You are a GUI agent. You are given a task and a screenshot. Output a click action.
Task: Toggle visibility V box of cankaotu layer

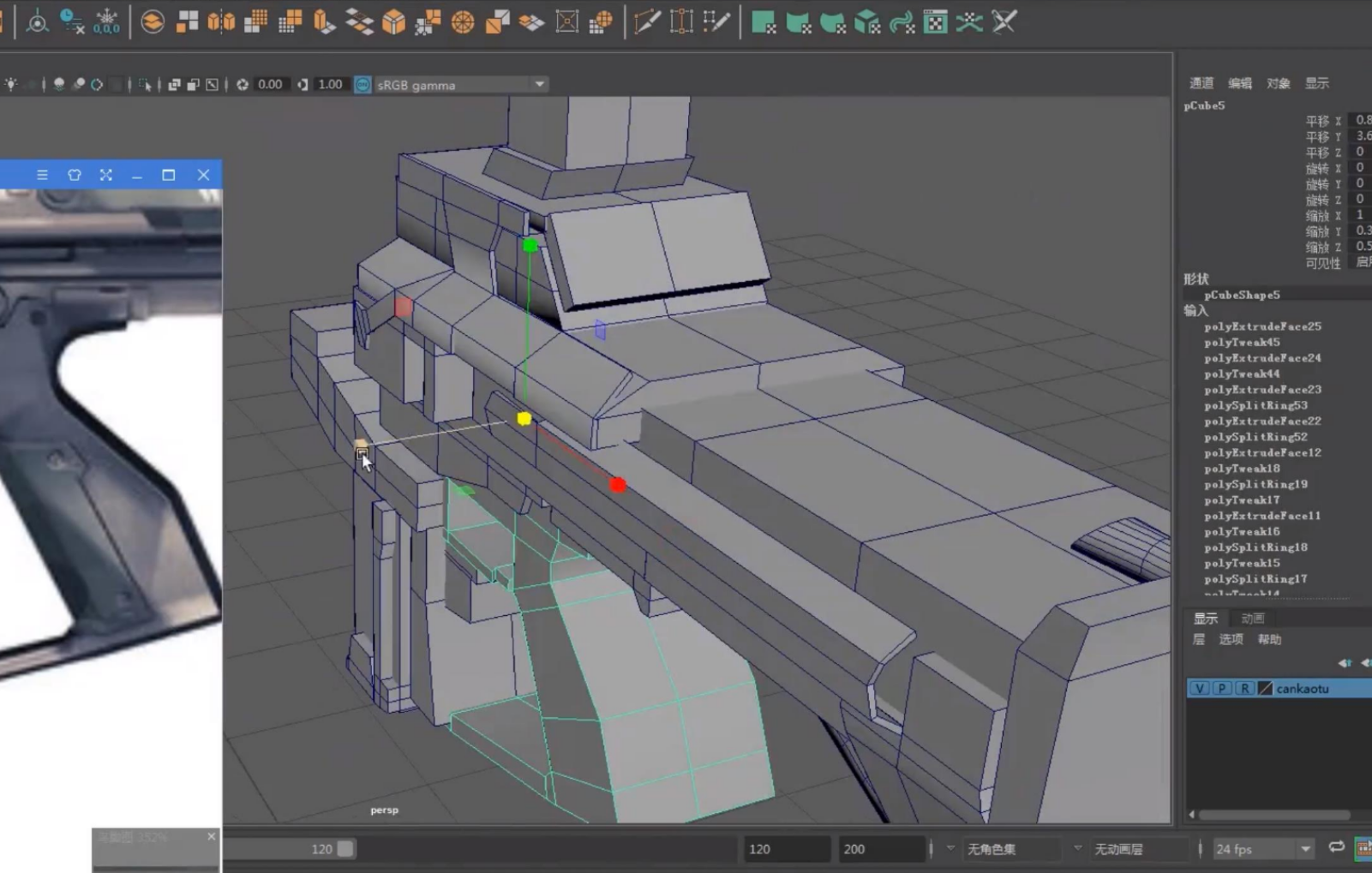coord(1199,689)
